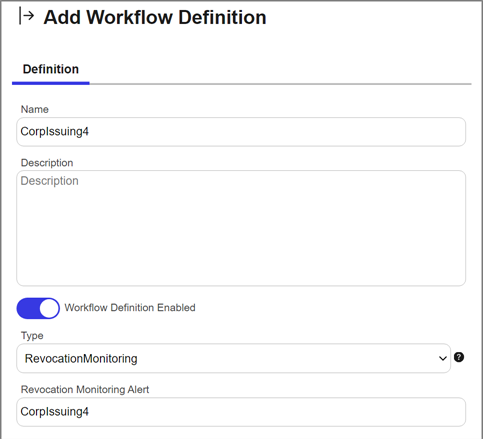Select the Revocation Monitoring Alert field
This screenshot has height=439, width=483.
241,412
